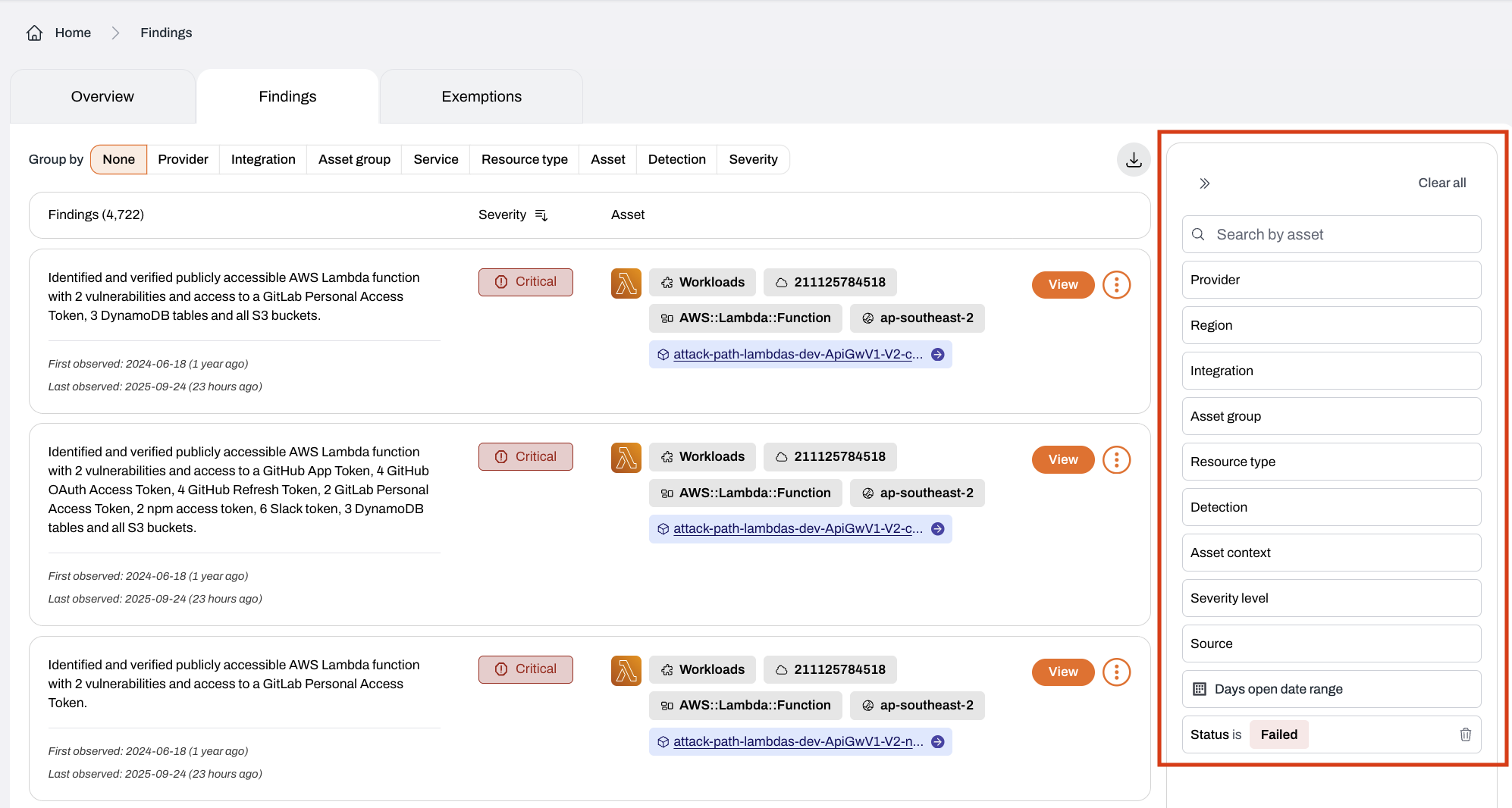Click AWS::Lambda::Function tag in GitHub App Token finding
The height and width of the screenshot is (808, 1512).
pos(745,493)
